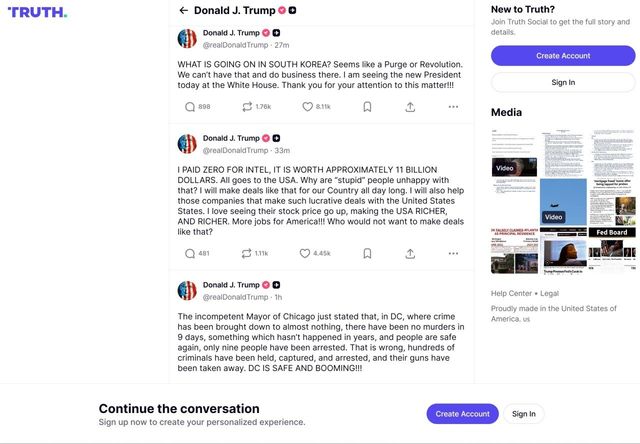The image size is (640, 444).
Task: Click Sign In in the sidebar
Action: [563, 82]
